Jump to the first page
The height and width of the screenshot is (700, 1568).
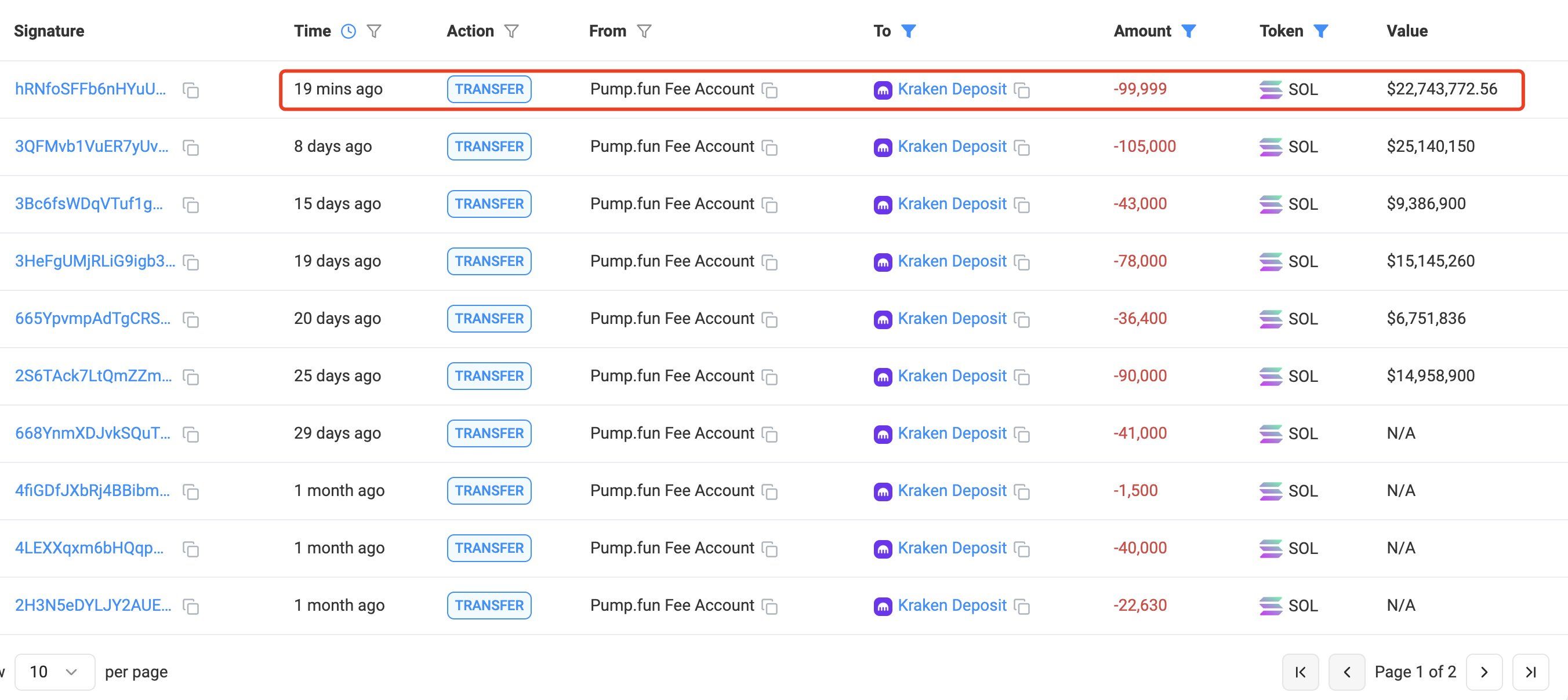(1300, 672)
